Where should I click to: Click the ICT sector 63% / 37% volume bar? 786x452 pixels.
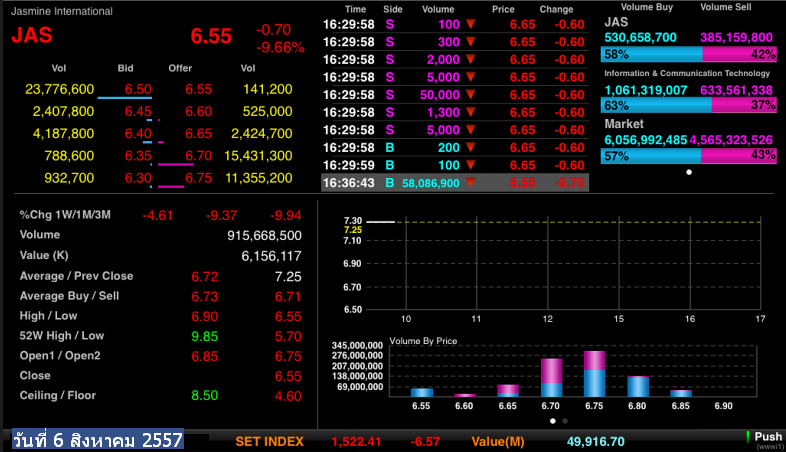pyautogui.click(x=689, y=105)
